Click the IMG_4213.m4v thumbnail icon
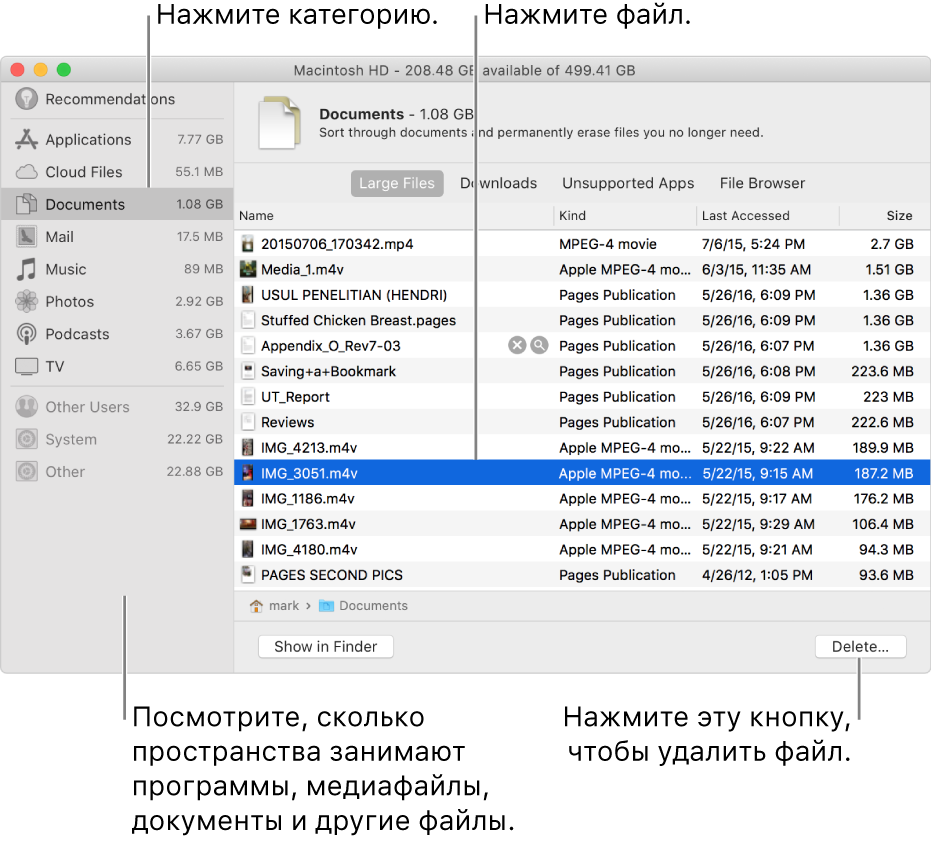This screenshot has height=841, width=931. point(248,447)
